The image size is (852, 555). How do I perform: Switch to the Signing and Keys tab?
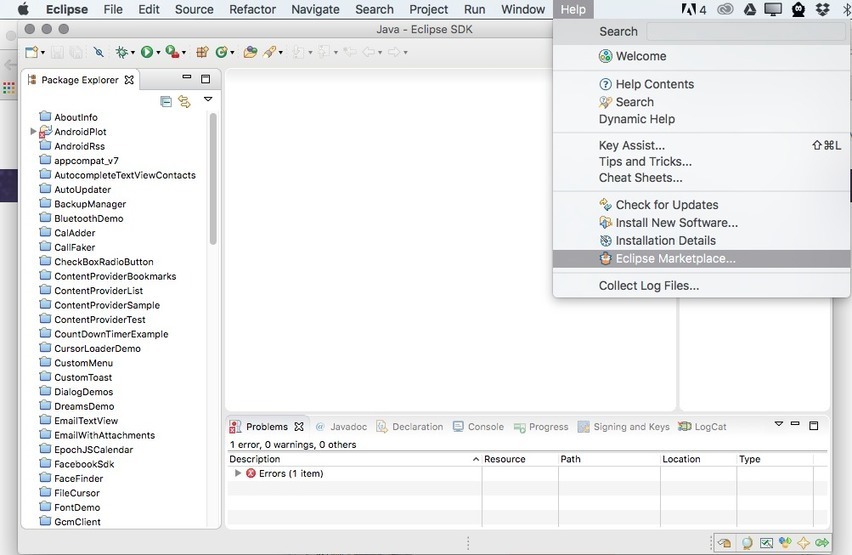624,427
